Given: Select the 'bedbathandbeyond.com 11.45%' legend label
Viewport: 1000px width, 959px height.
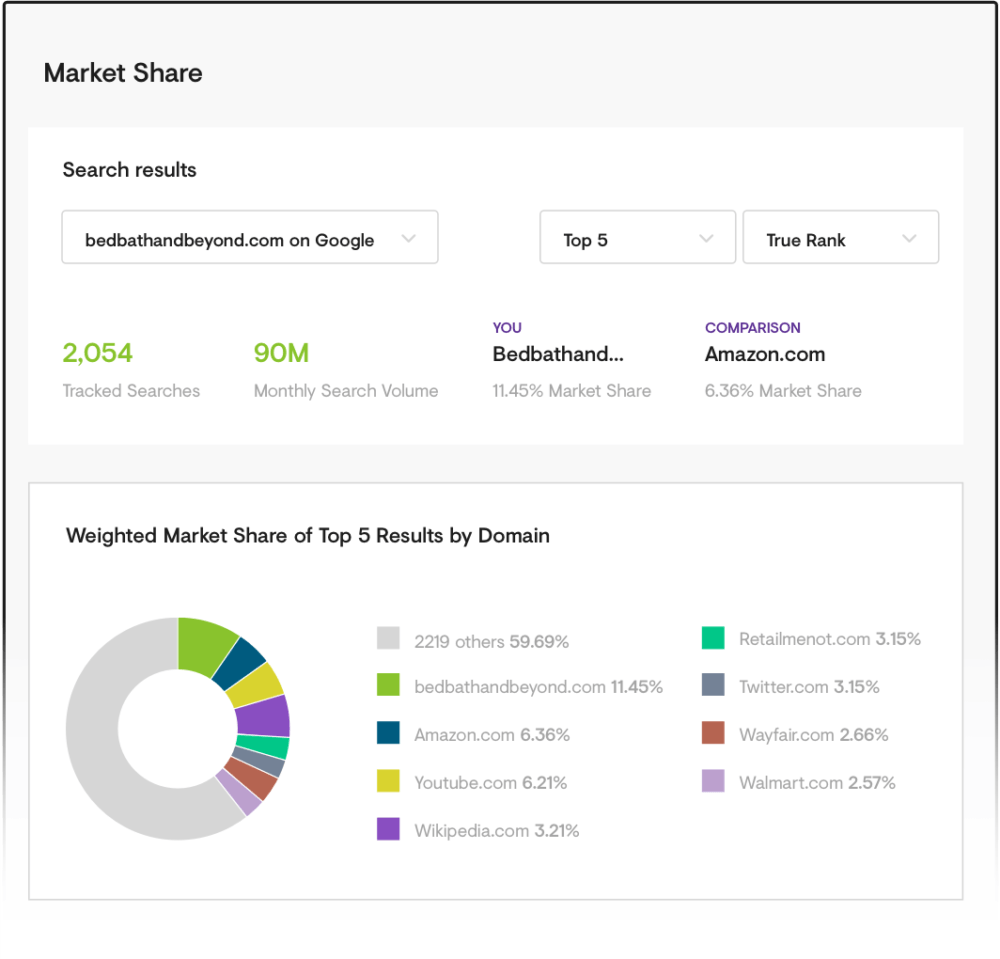Looking at the screenshot, I should (538, 687).
